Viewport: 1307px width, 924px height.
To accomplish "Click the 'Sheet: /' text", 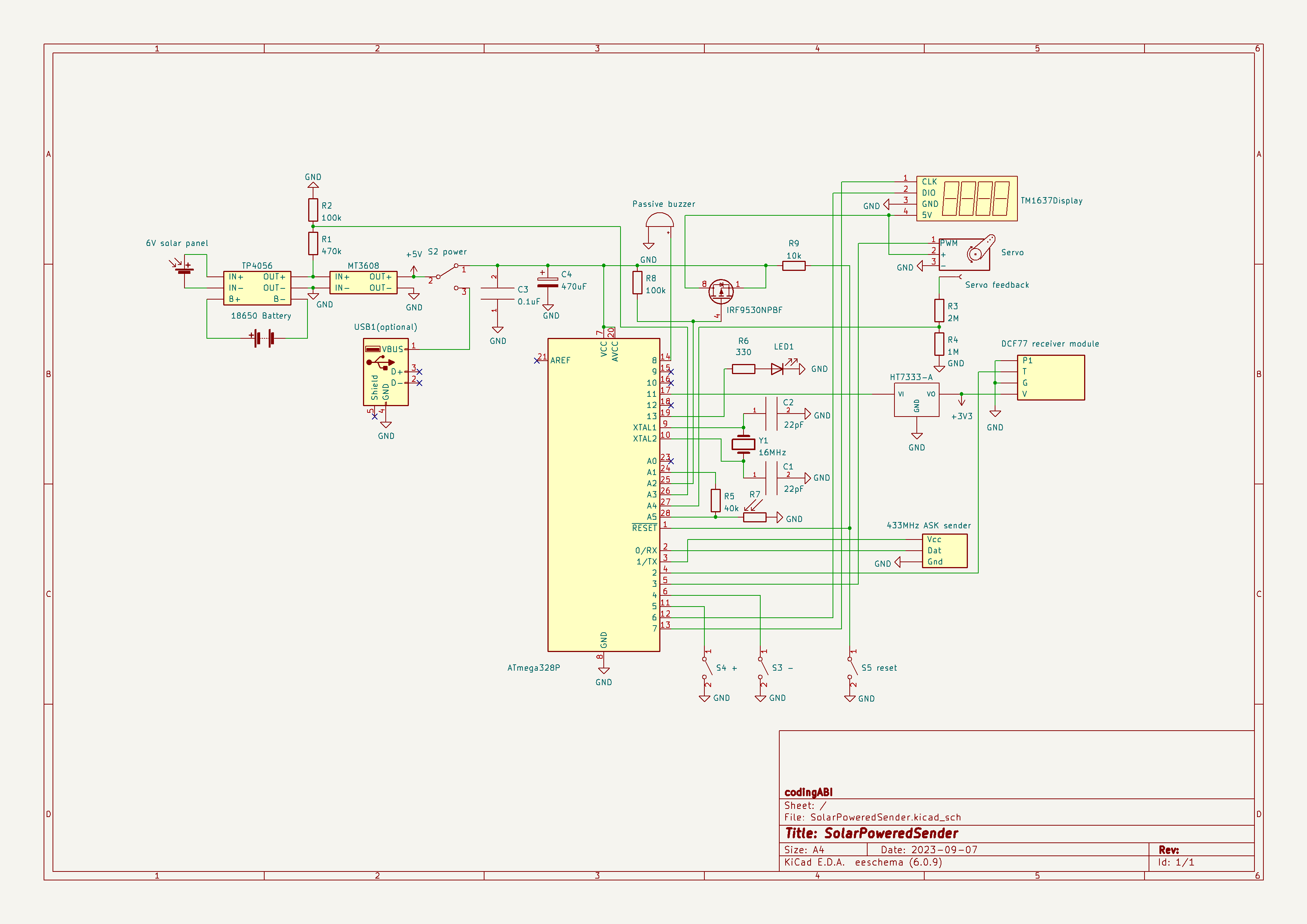I will (805, 806).
